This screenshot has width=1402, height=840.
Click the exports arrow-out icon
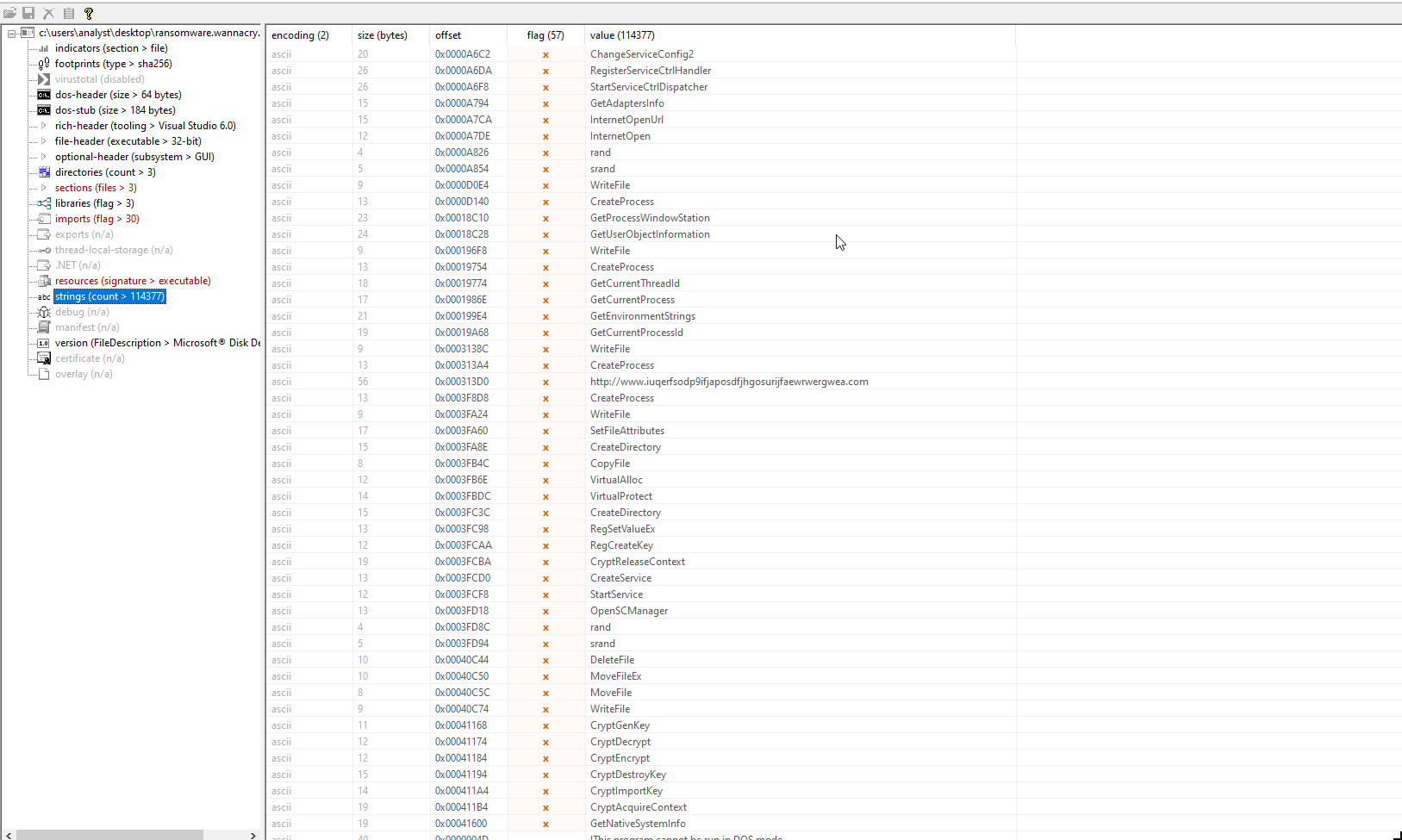[x=44, y=234]
